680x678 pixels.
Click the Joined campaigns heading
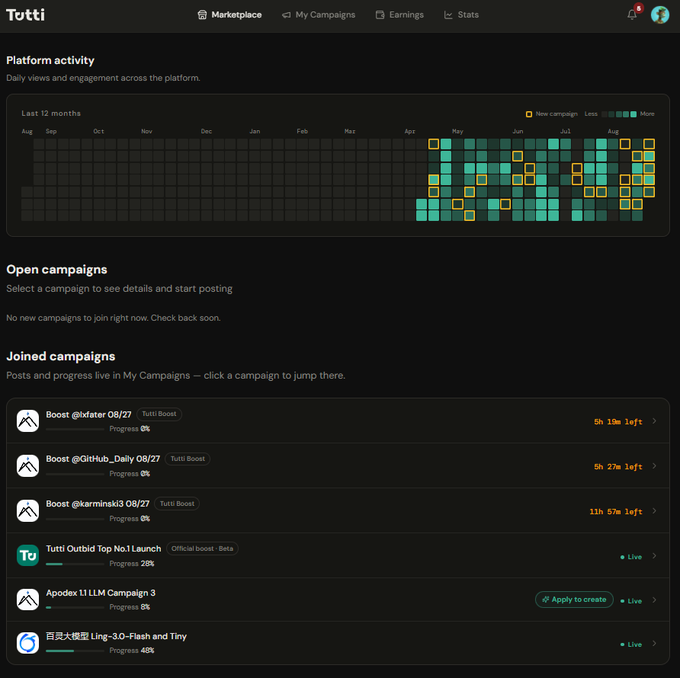coord(61,356)
